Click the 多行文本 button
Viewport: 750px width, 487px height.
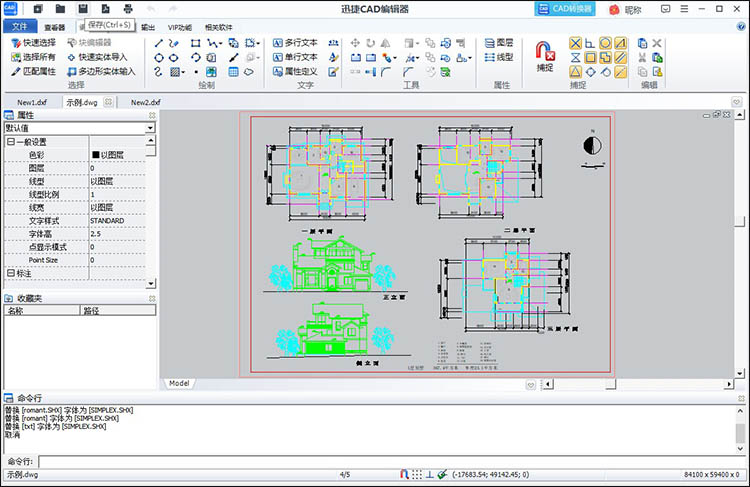pos(295,43)
